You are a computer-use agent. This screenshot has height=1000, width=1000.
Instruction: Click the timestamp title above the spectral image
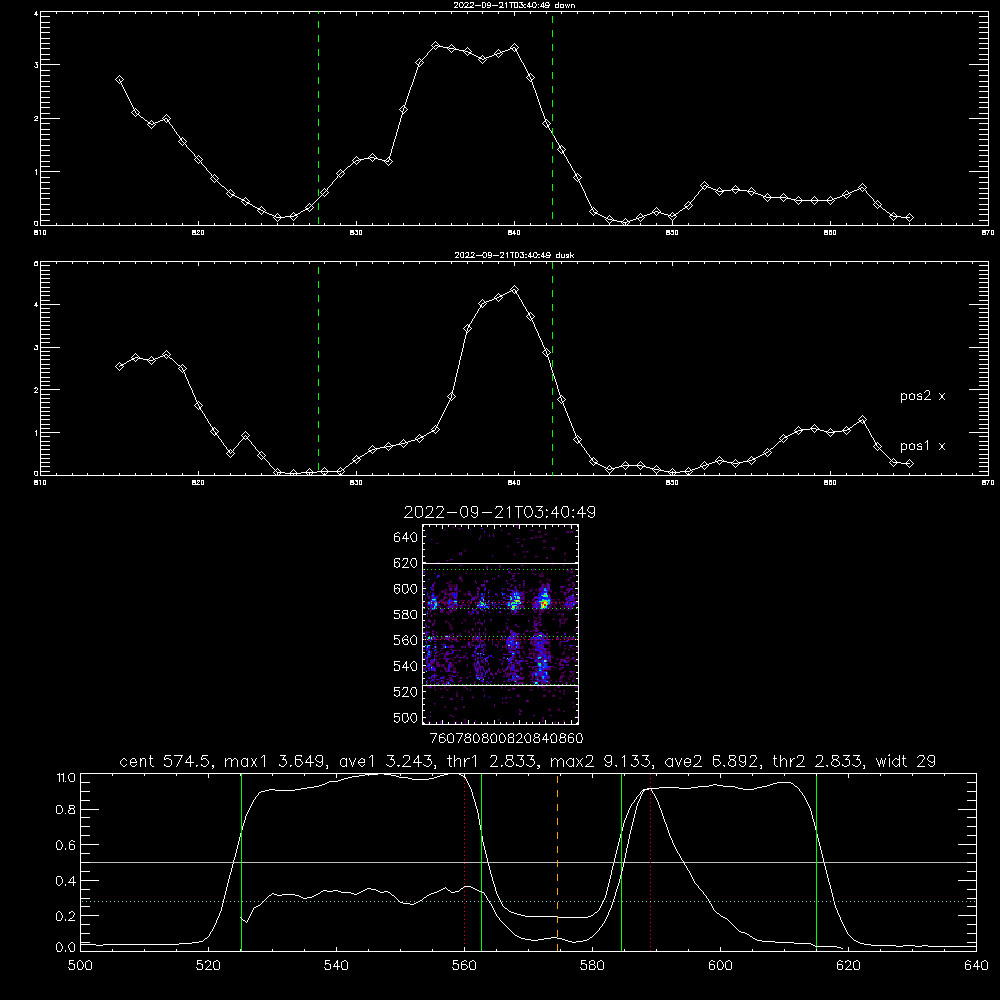click(500, 512)
